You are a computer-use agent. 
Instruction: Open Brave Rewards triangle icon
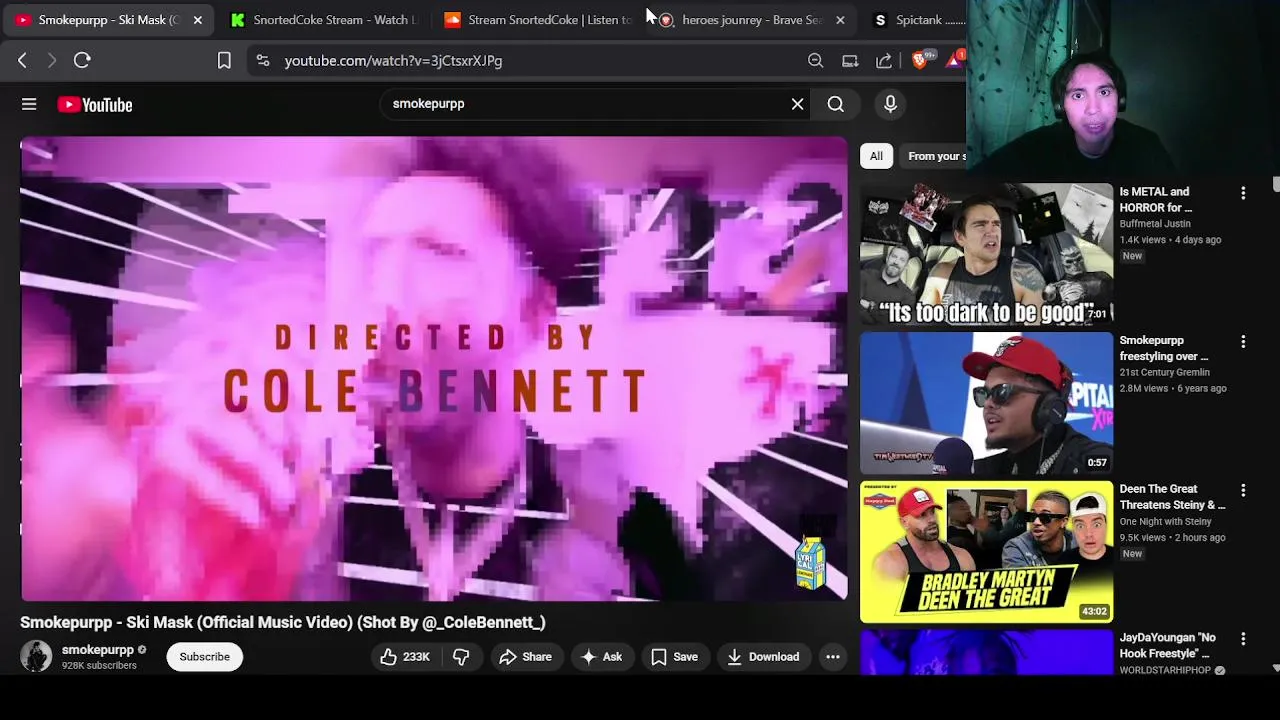[x=955, y=60]
